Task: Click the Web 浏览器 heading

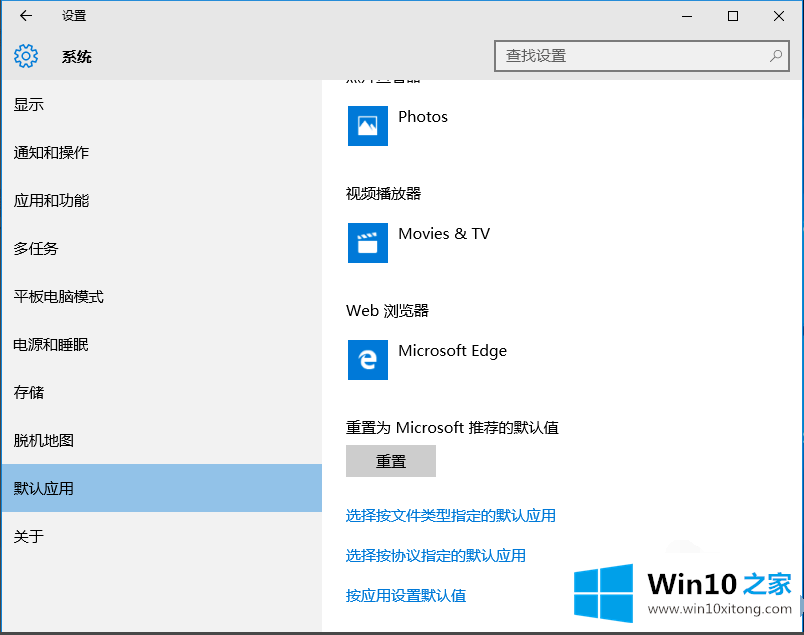Action: (387, 310)
